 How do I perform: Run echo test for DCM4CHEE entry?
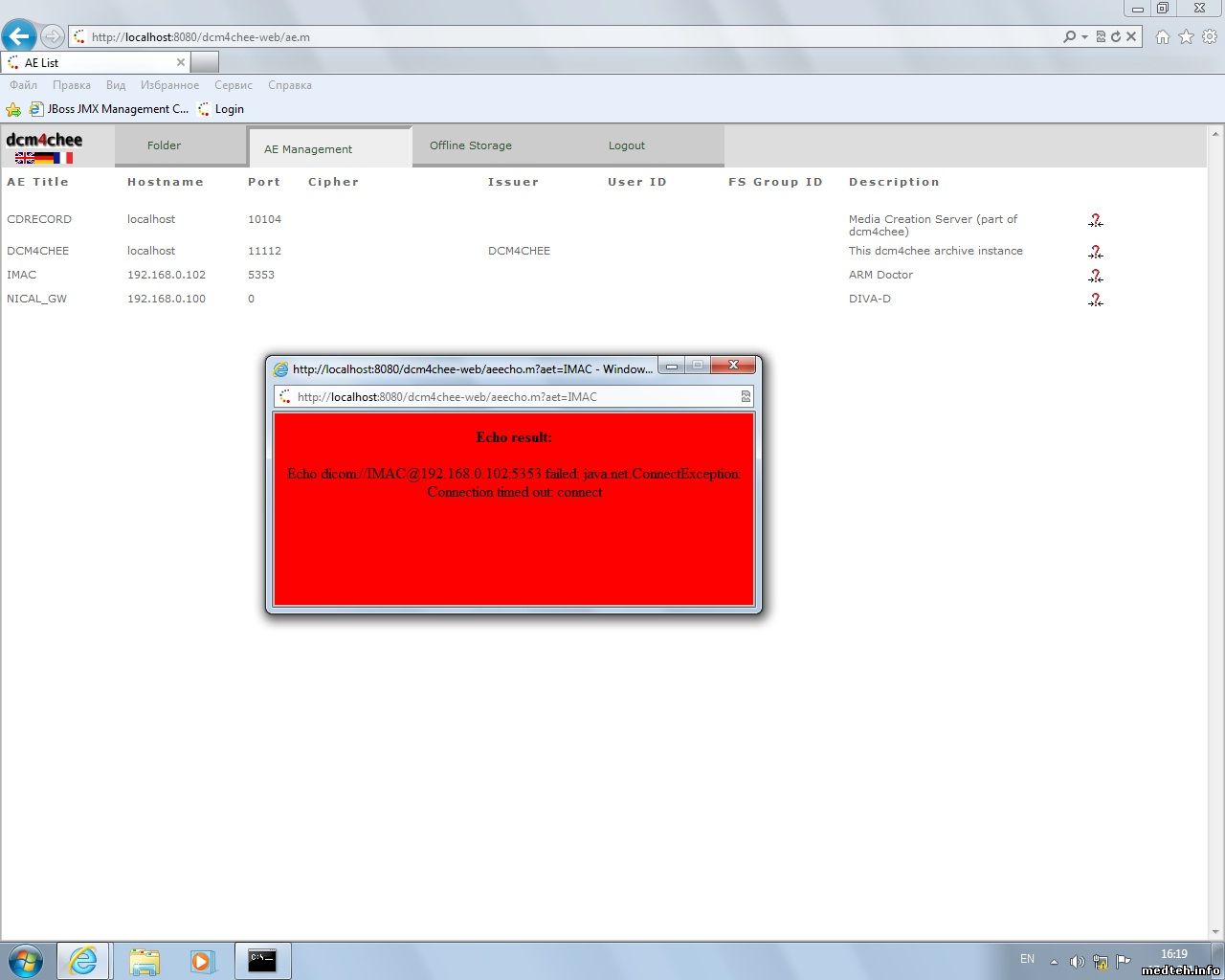[x=1096, y=252]
